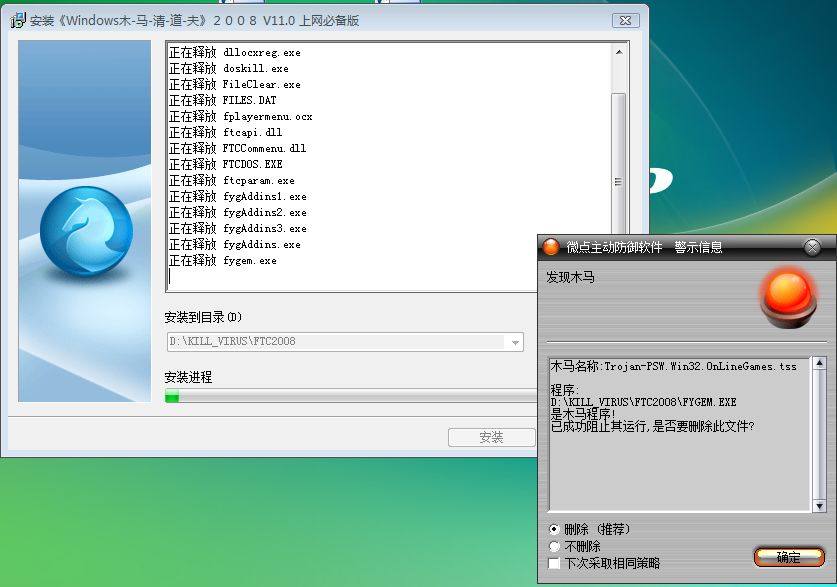Select the 删除 (推荐) radio option

pyautogui.click(x=554, y=529)
